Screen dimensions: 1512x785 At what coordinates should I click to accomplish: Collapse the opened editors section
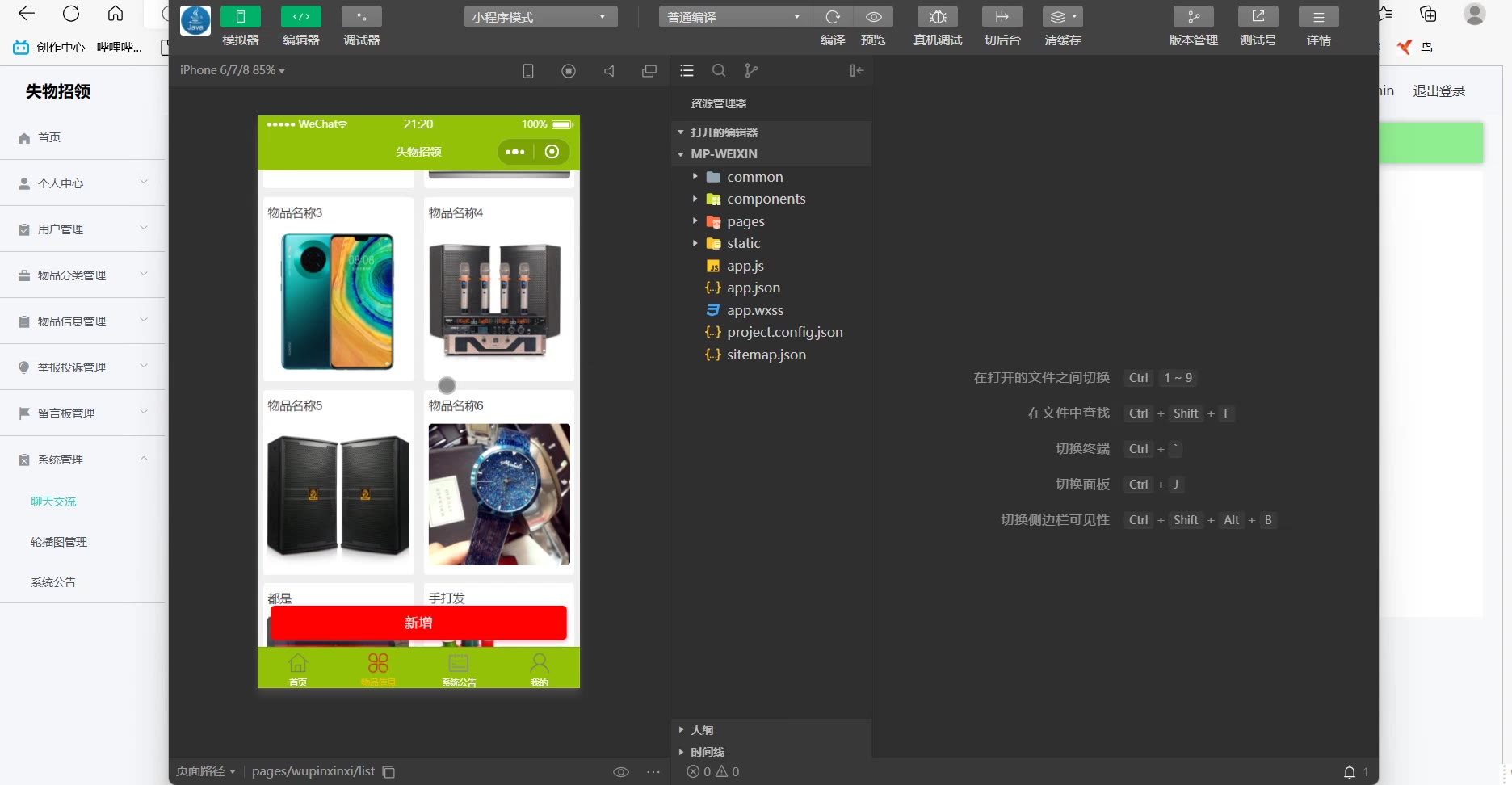(x=771, y=132)
